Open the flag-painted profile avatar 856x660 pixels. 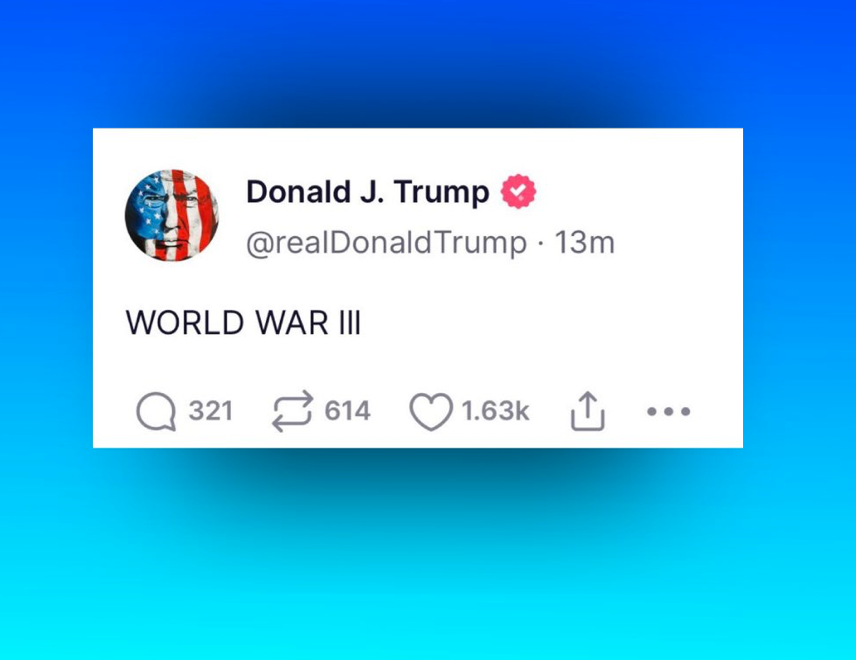click(x=172, y=215)
